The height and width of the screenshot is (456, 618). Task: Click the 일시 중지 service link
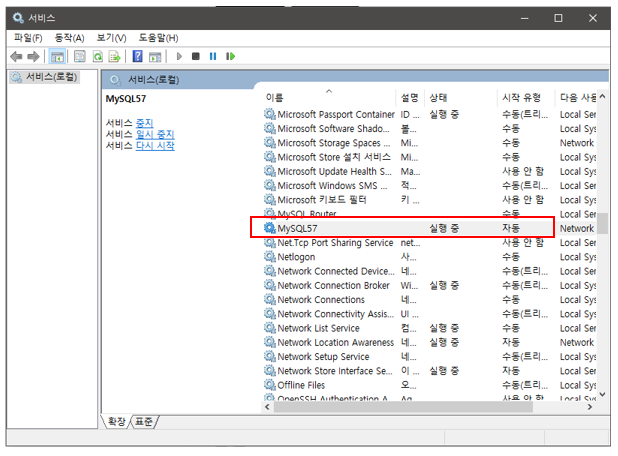pos(155,135)
